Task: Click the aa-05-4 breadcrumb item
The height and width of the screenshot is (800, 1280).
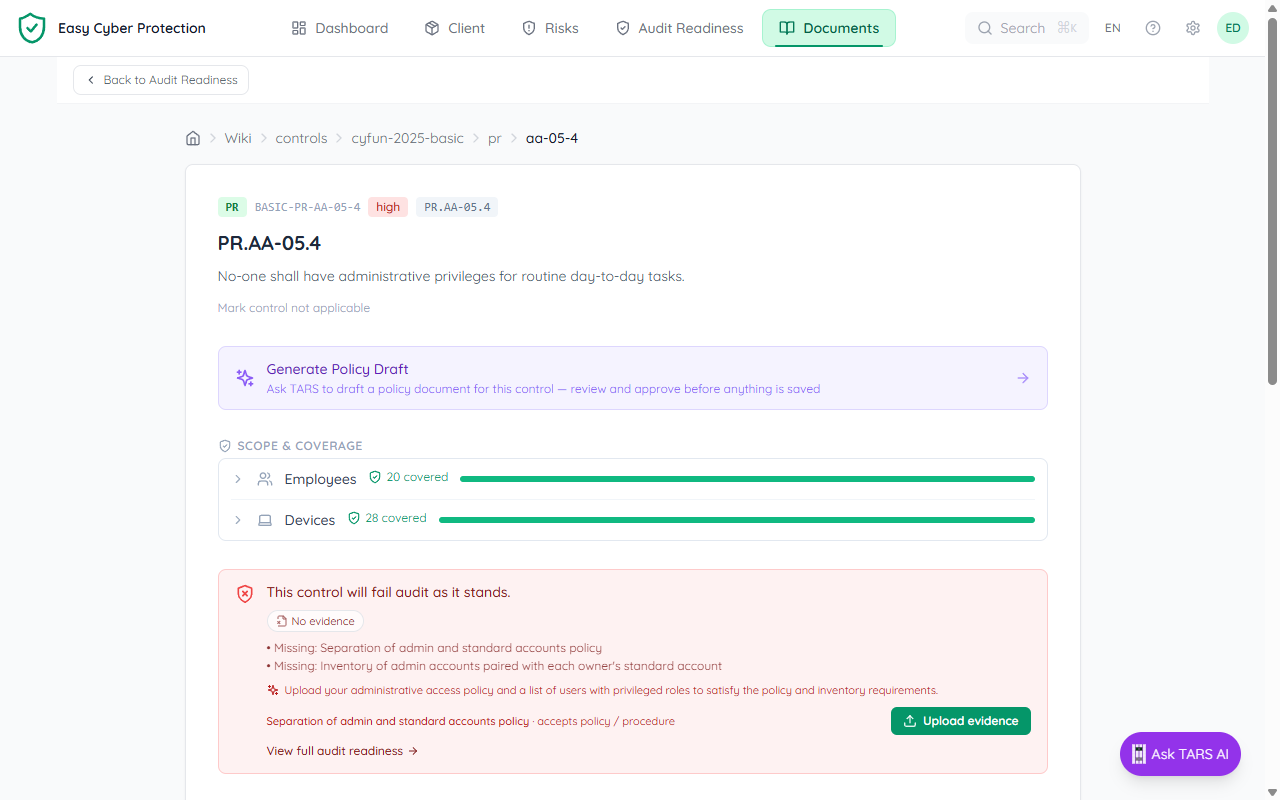Action: pos(552,138)
